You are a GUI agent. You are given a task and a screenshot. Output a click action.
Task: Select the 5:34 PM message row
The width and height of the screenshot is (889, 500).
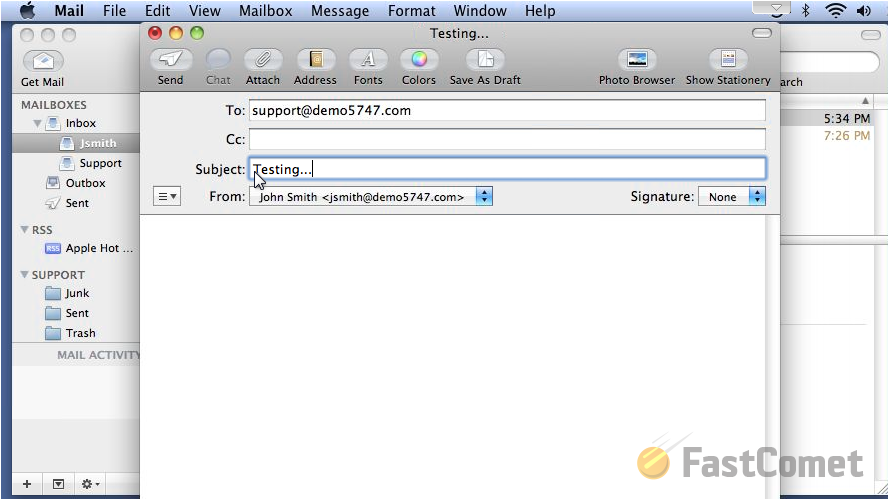pyautogui.click(x=826, y=118)
